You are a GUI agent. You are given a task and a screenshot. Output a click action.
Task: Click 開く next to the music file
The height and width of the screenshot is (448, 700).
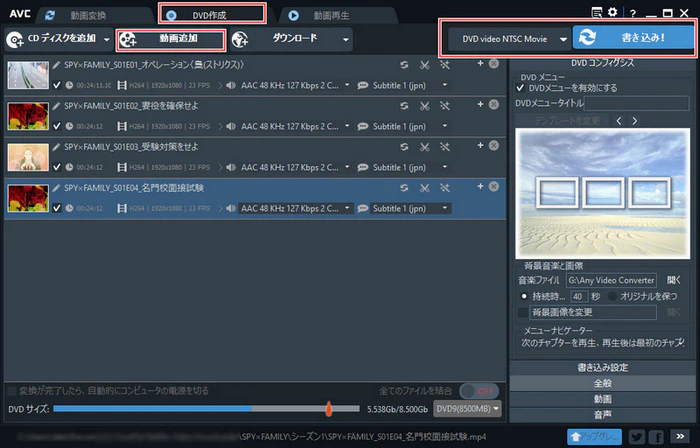[x=674, y=280]
